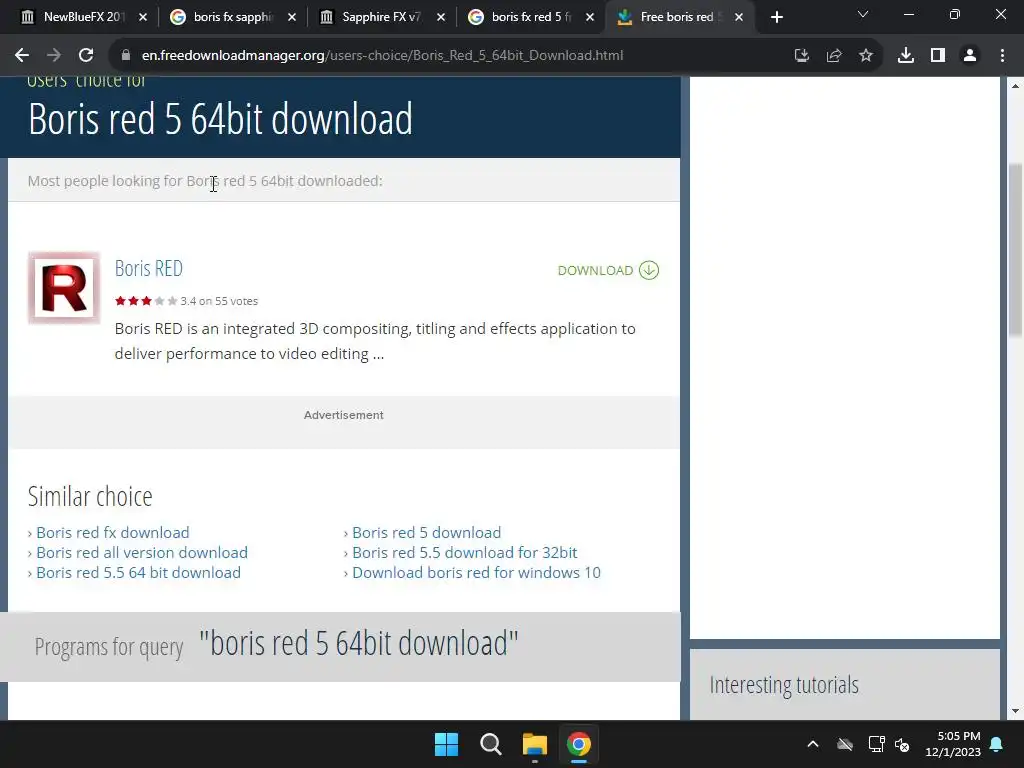Image resolution: width=1024 pixels, height=768 pixels.
Task: Share this page icon
Action: coord(834,56)
